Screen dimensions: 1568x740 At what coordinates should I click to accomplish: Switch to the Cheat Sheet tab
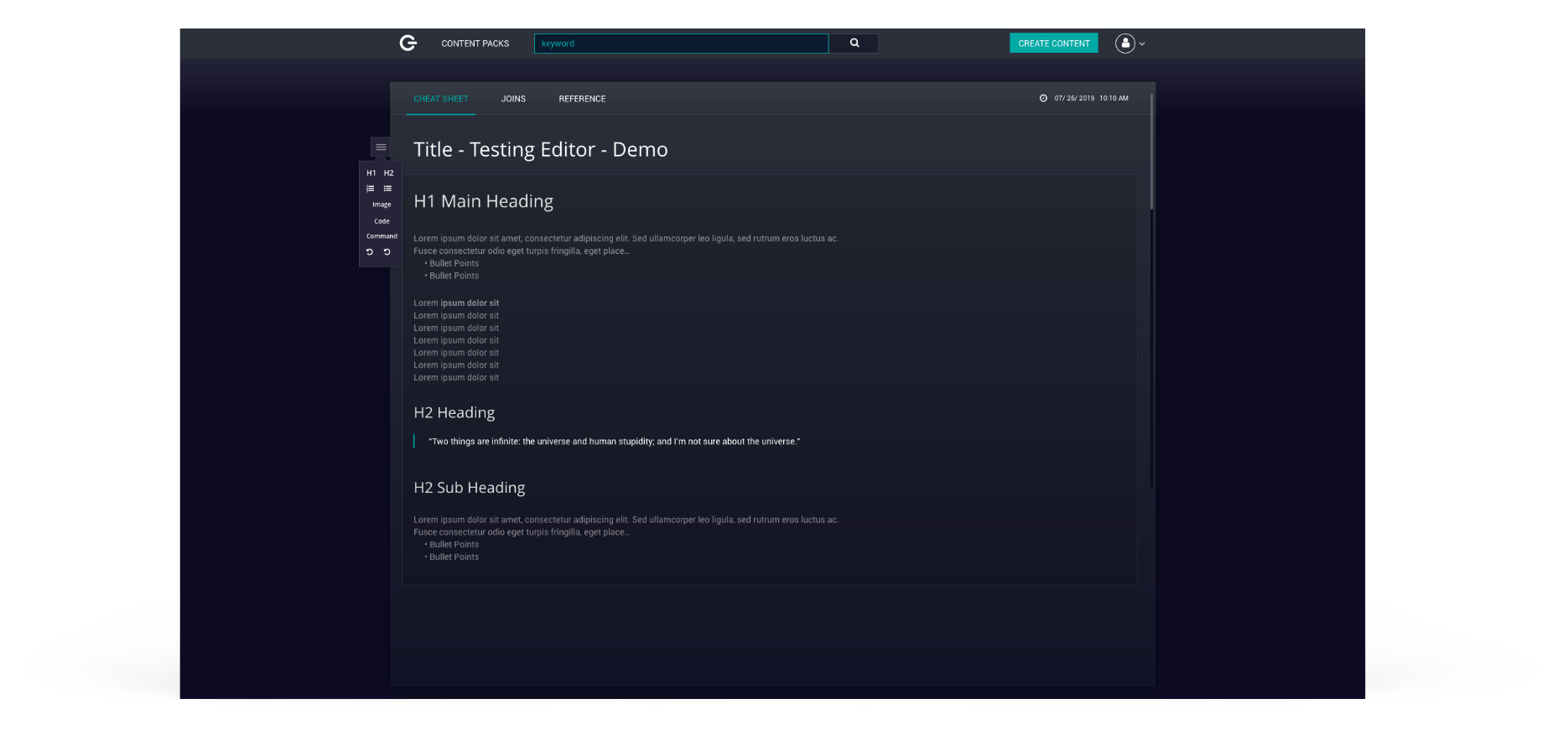441,99
